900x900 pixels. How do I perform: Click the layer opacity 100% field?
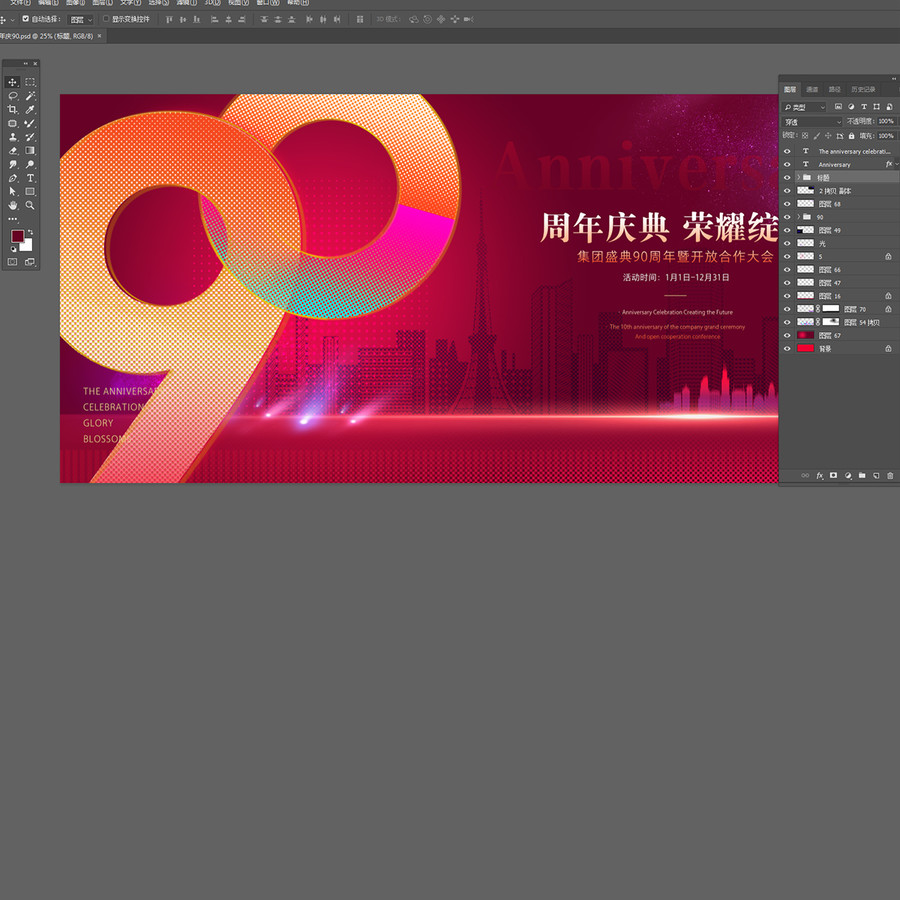886,121
